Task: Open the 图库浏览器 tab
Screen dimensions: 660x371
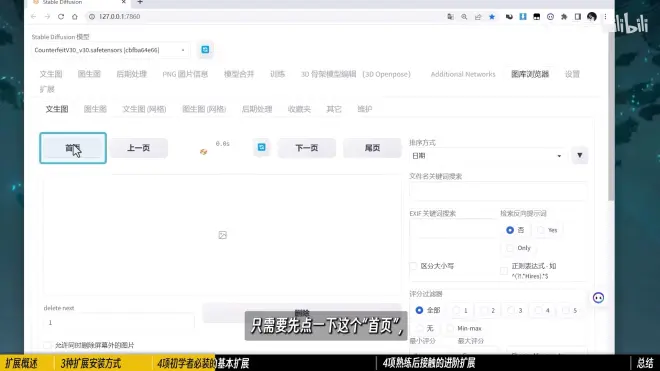Action: pyautogui.click(x=530, y=74)
